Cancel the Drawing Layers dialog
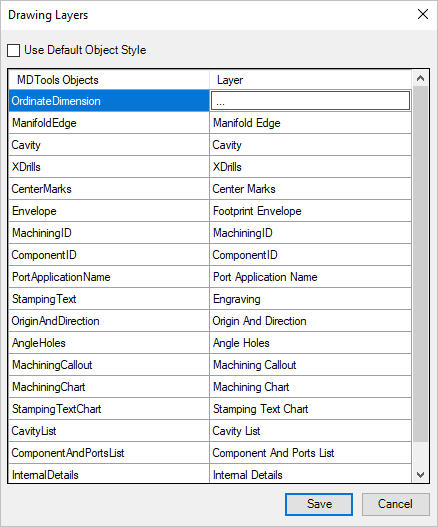438x527 pixels. 395,504
